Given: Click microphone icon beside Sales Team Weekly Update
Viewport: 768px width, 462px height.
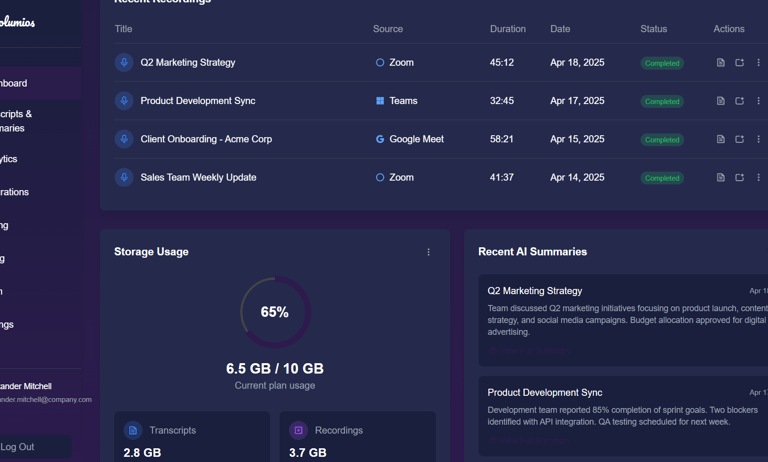Looking at the screenshot, I should pyautogui.click(x=124, y=177).
